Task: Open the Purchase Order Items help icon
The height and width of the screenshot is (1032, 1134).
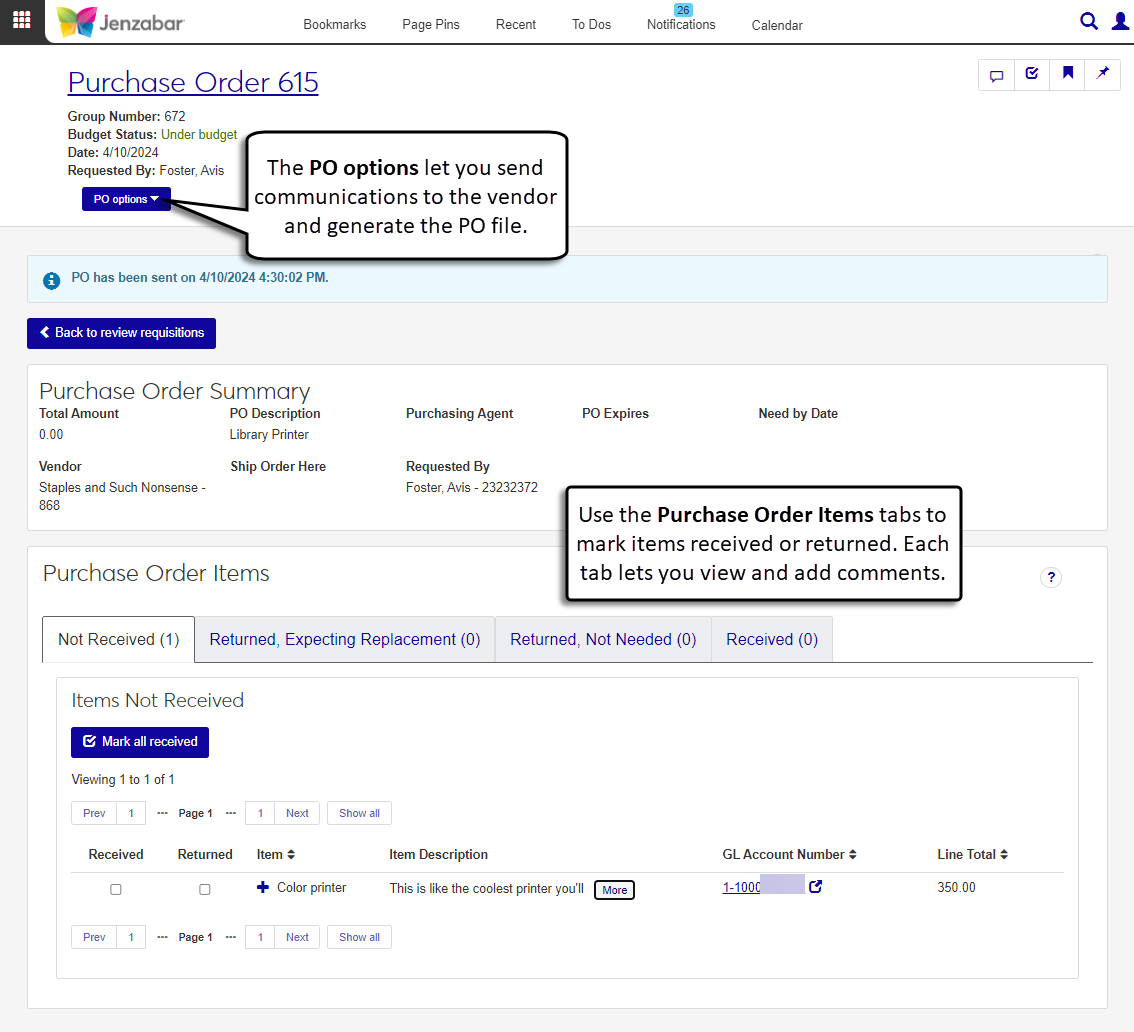Action: point(1050,577)
